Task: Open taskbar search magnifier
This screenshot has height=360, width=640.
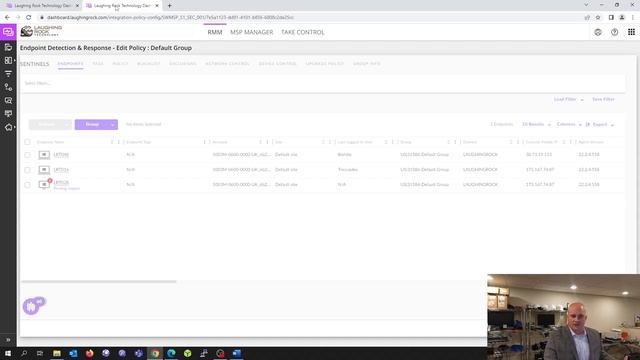Action: (24, 353)
